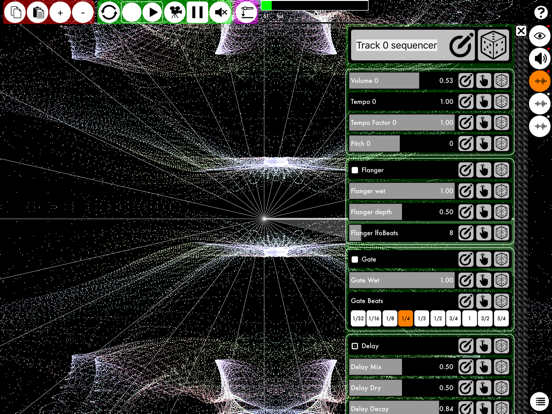Toggle visuals with the eye icon
The height and width of the screenshot is (414, 552).
pyautogui.click(x=539, y=36)
